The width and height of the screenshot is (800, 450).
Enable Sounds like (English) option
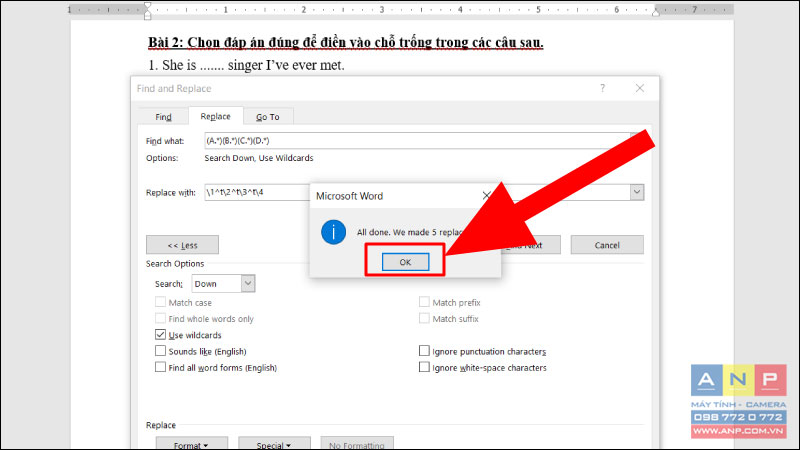(160, 351)
